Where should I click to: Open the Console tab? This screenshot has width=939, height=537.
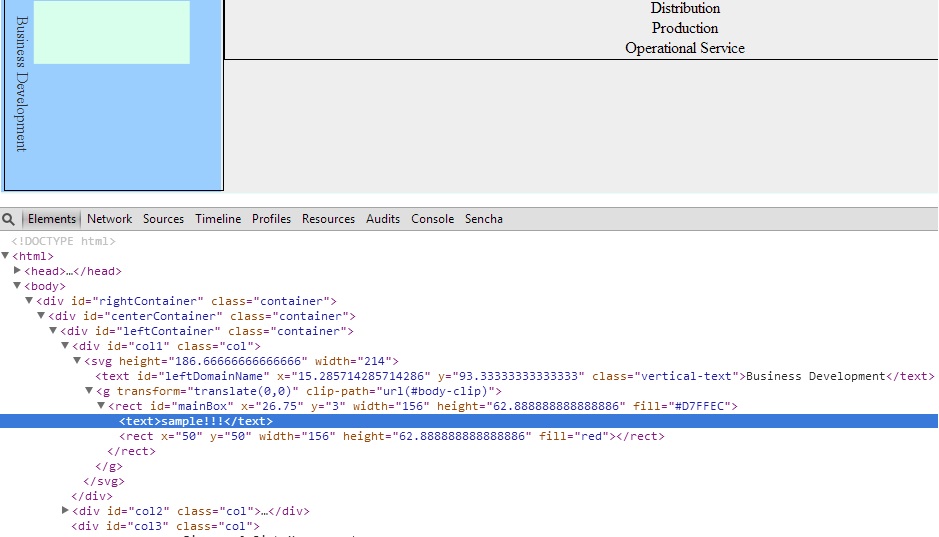432,219
